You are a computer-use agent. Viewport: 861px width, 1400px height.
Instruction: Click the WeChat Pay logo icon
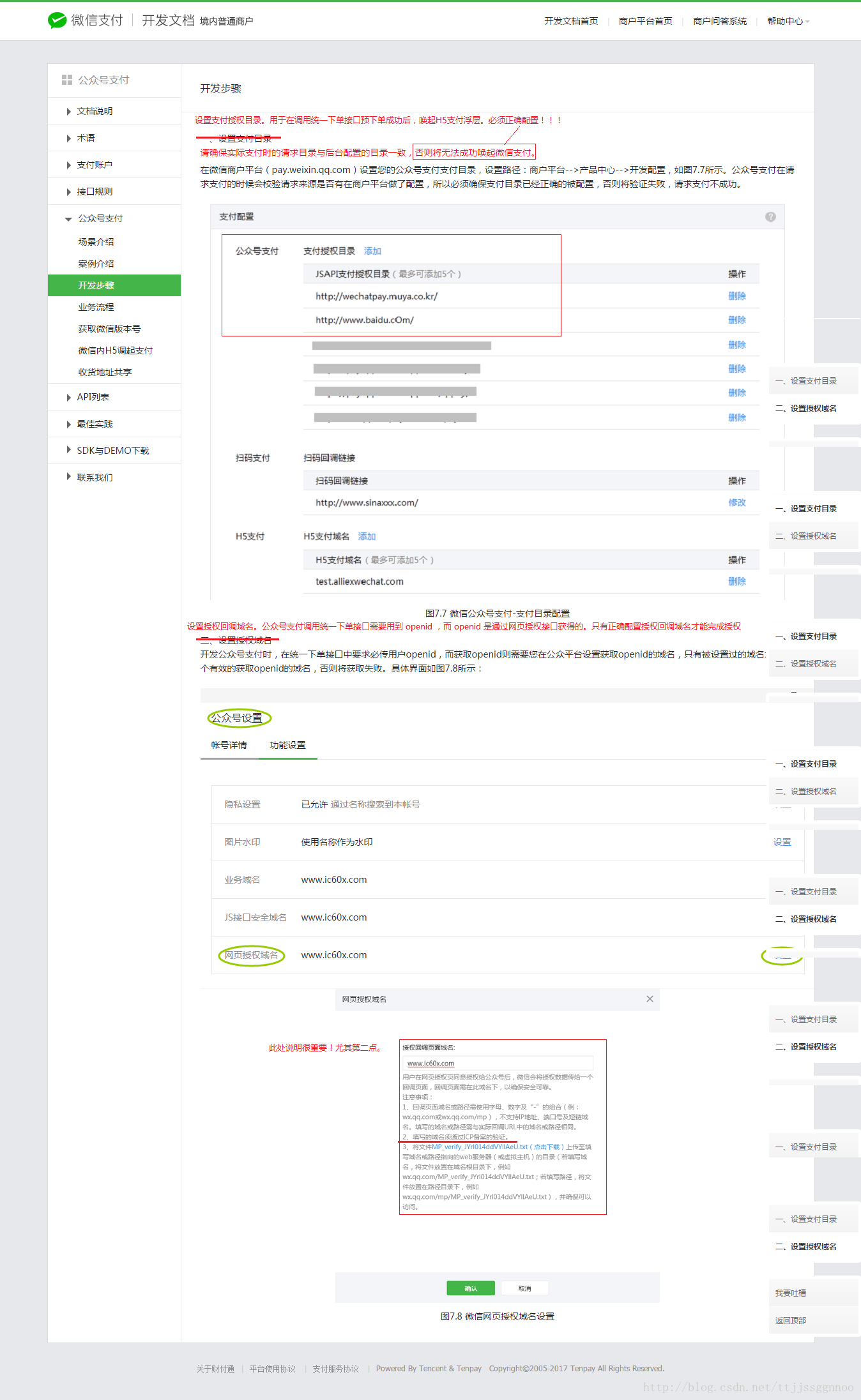coord(57,20)
